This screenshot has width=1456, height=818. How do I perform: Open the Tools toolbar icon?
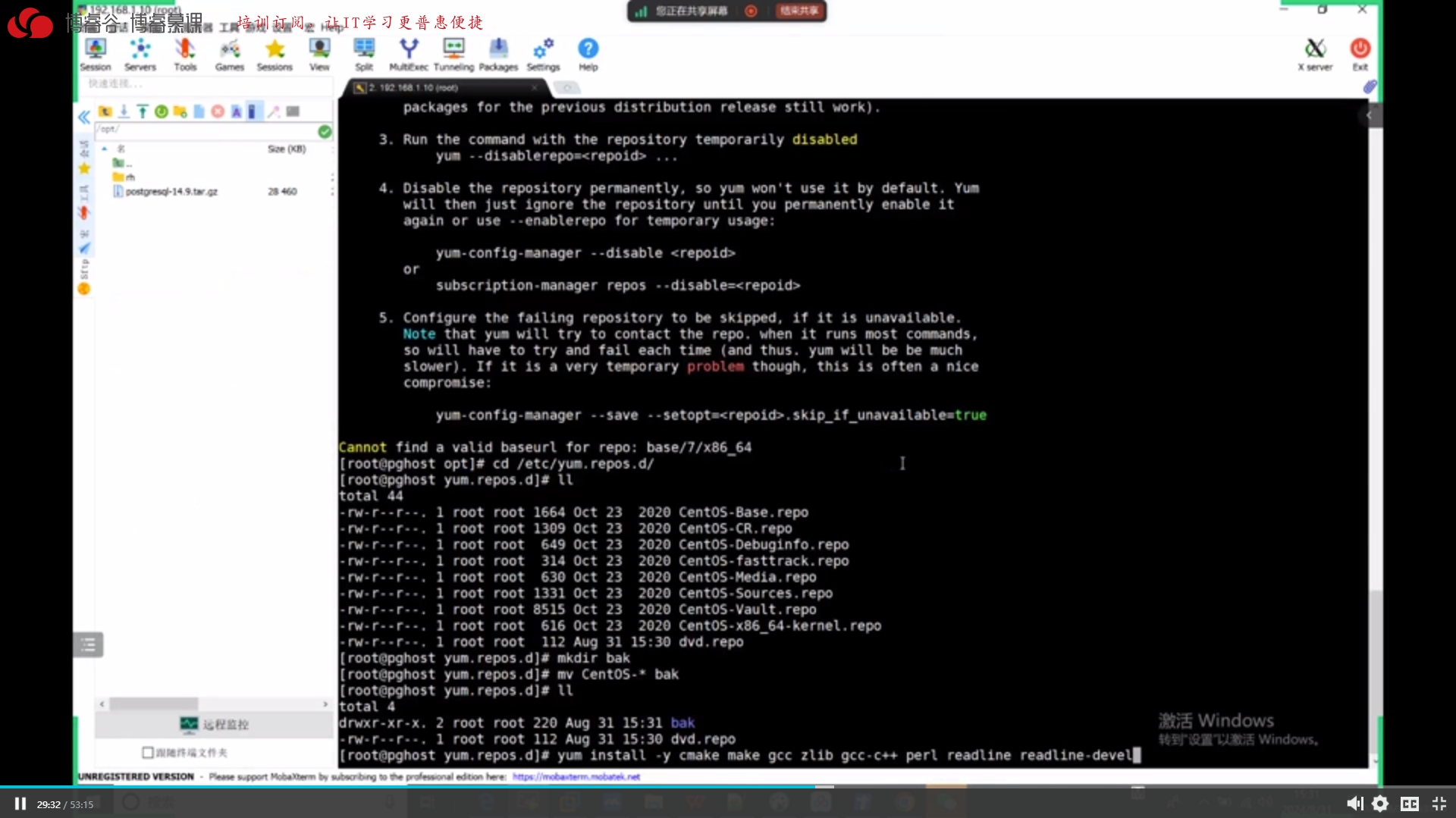[x=185, y=55]
